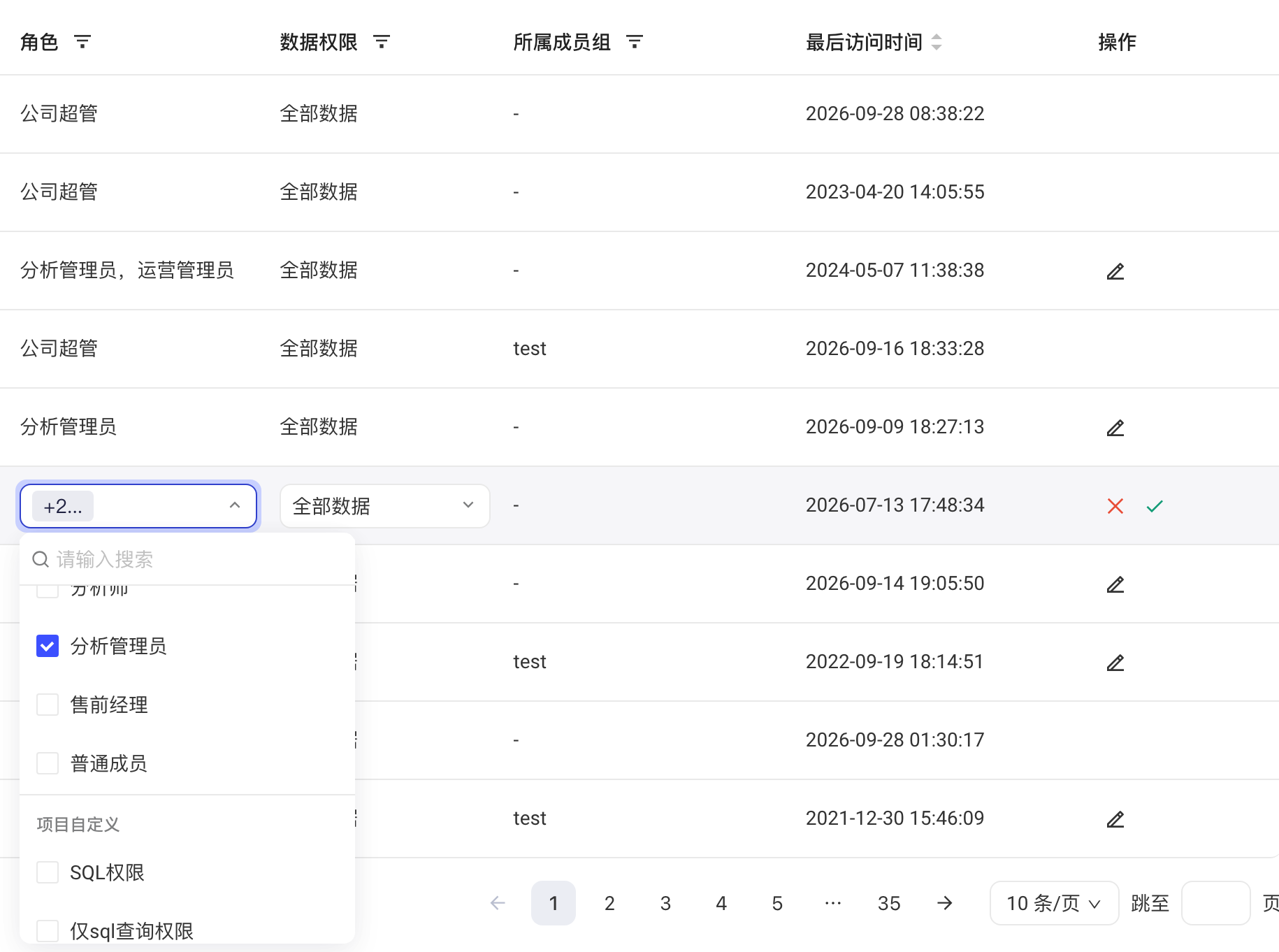Jump to last page 35
The image size is (1279, 952).
(x=889, y=903)
